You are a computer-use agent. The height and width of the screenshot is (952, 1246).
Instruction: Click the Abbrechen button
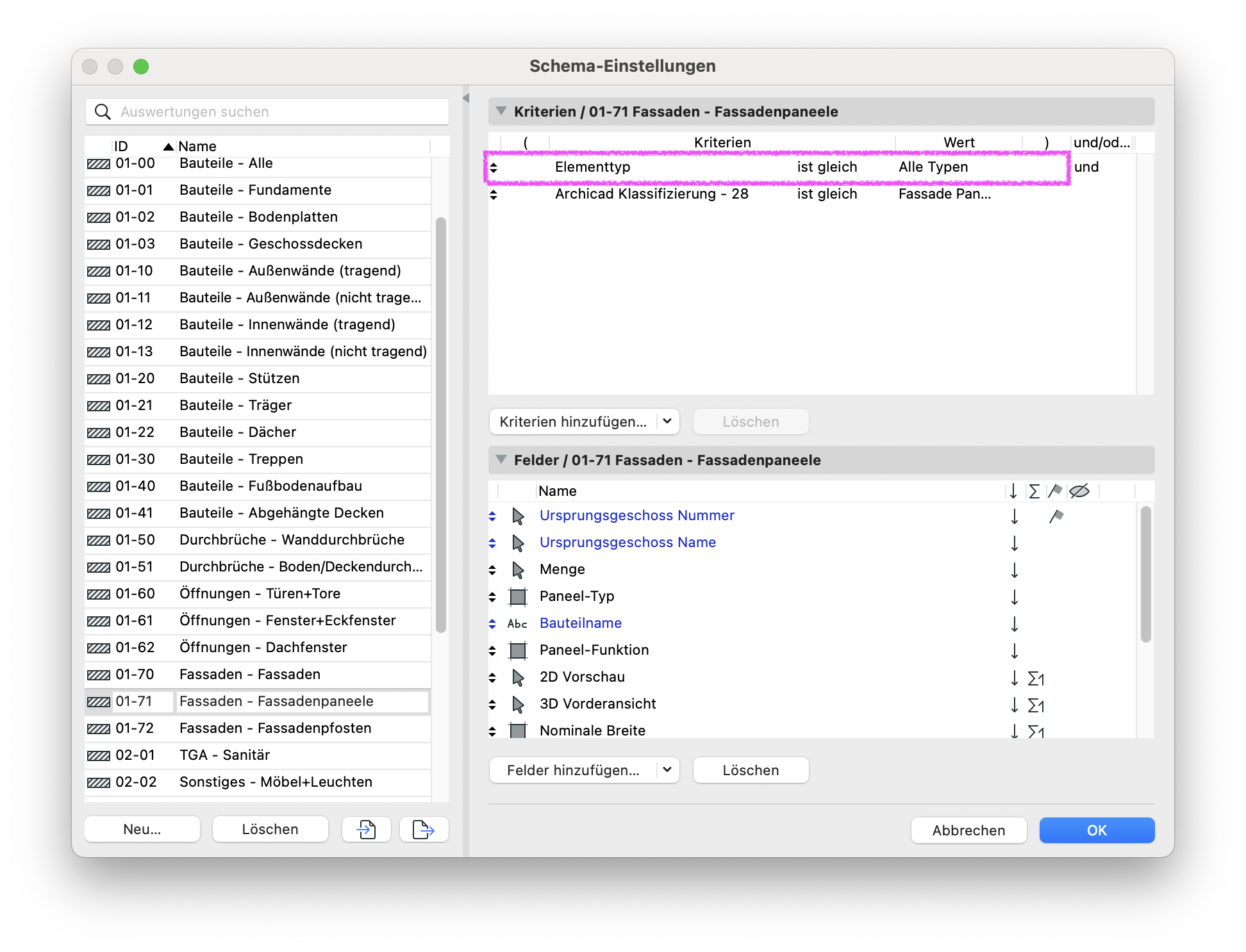click(x=969, y=830)
